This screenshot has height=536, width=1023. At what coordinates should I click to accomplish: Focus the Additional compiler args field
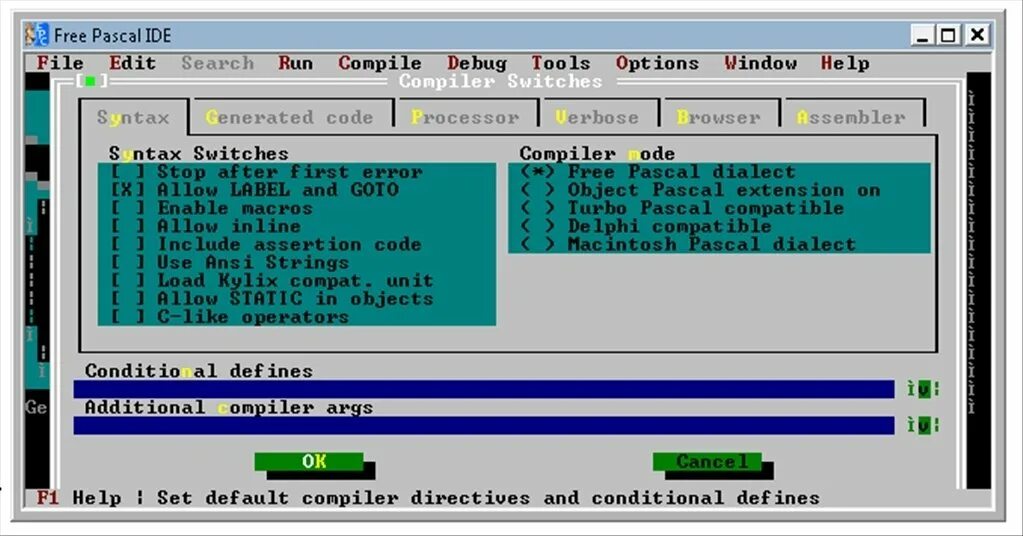[x=483, y=425]
